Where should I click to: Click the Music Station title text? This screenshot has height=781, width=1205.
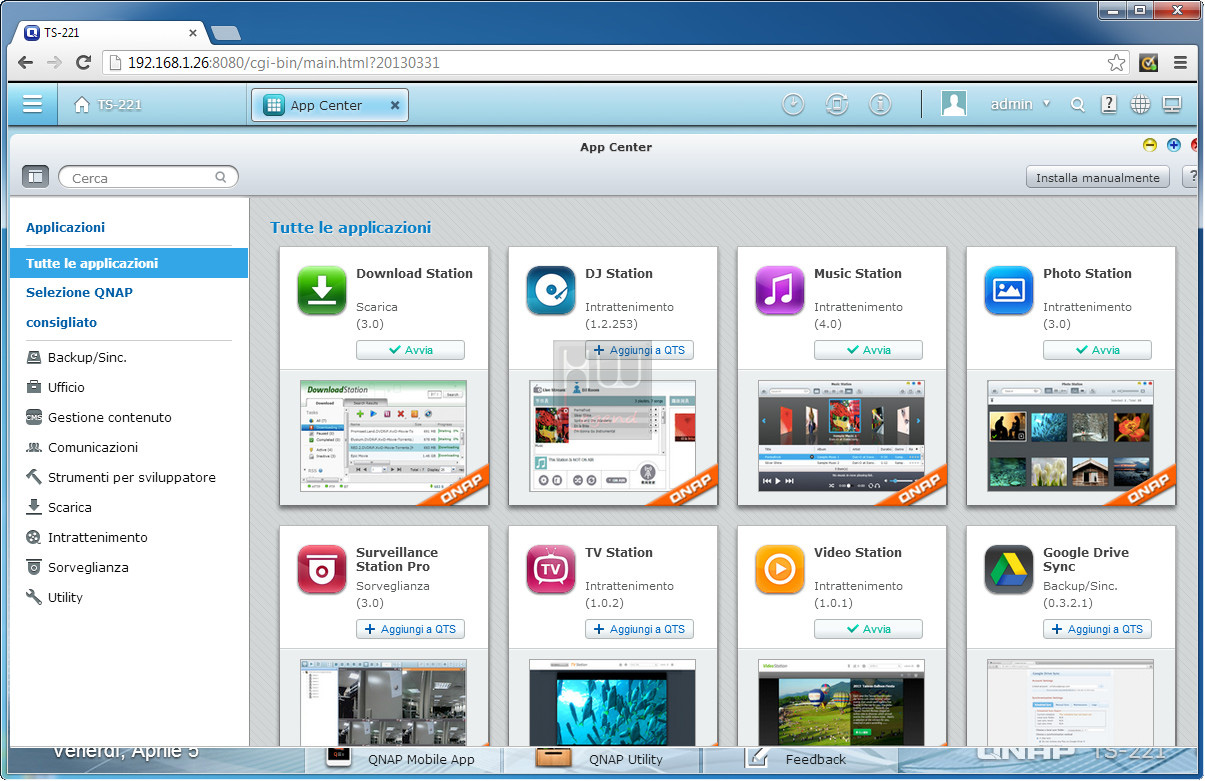857,273
